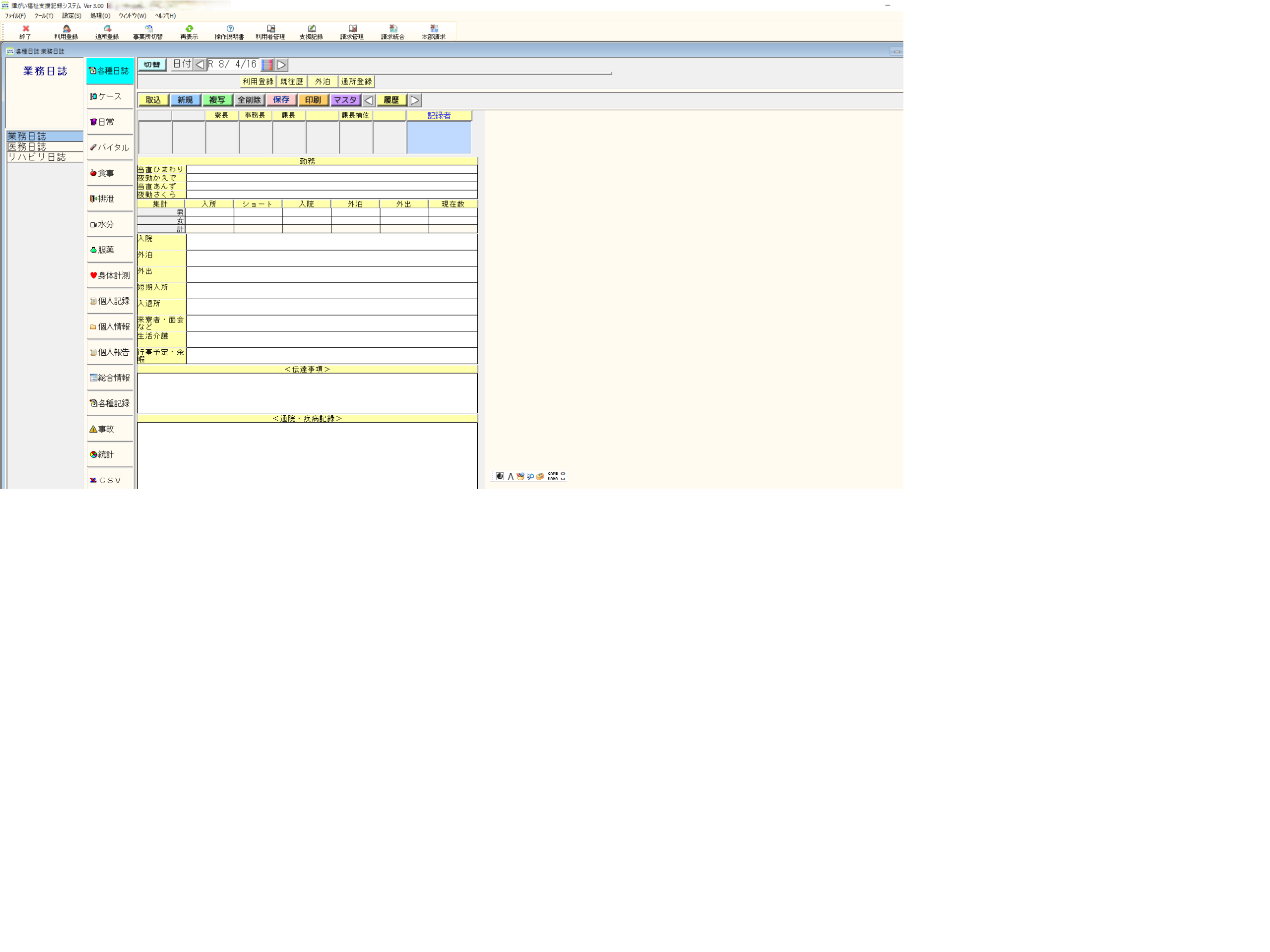This screenshot has height=952, width=1270.
Task: Click the 支援記録 toolbar icon
Action: click(x=311, y=32)
